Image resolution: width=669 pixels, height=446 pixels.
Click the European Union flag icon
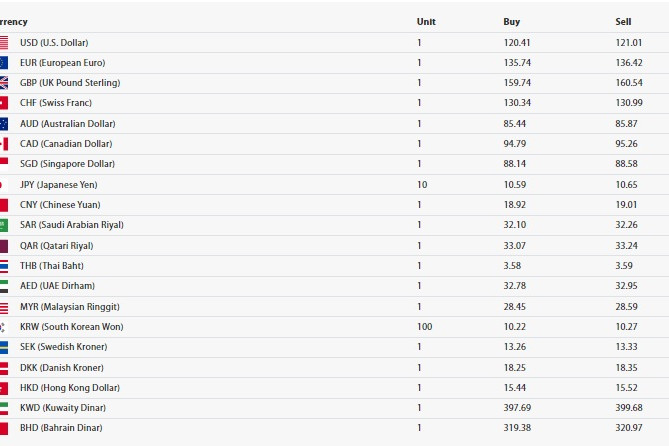point(4,63)
